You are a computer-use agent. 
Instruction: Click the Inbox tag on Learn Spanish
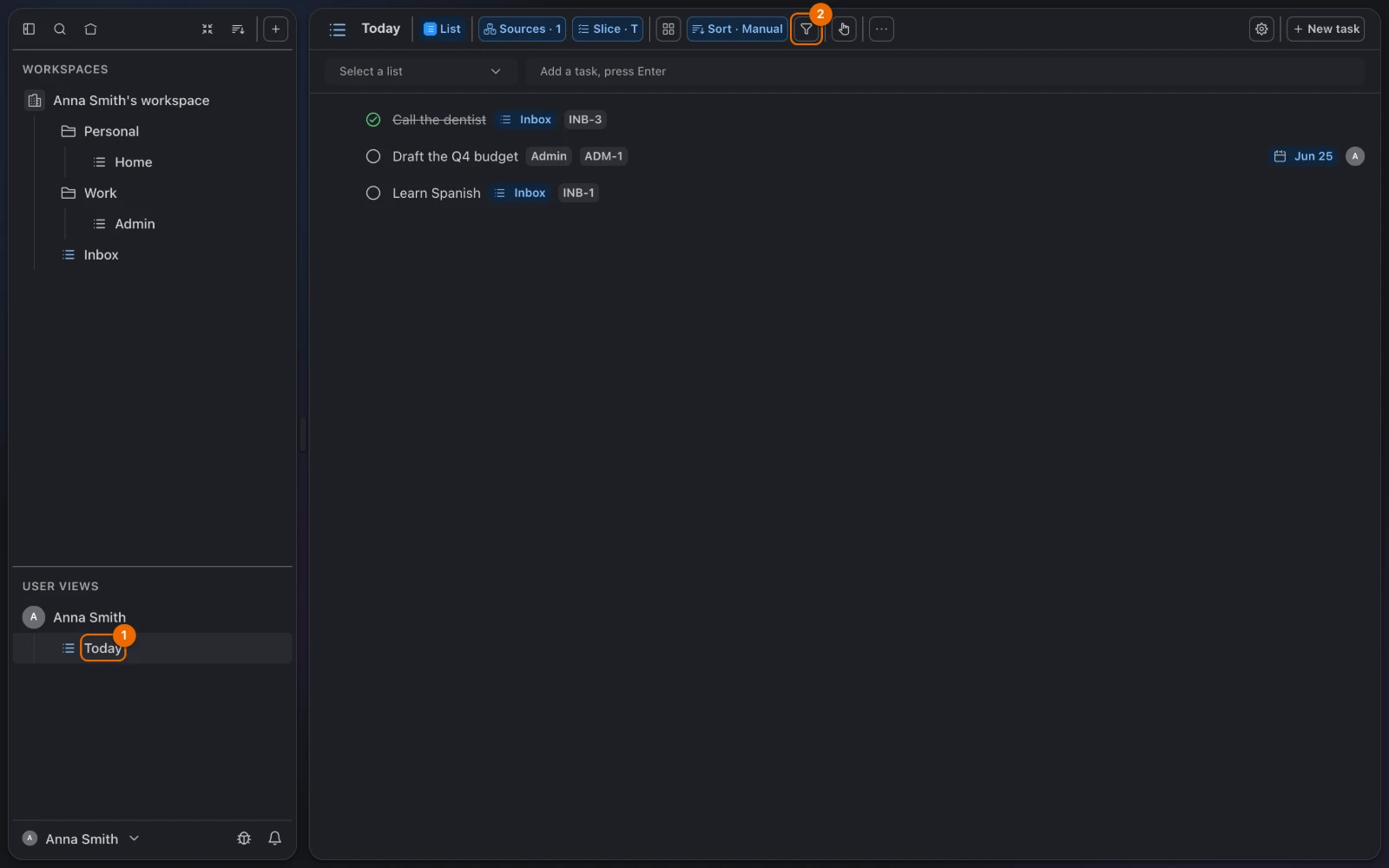pyautogui.click(x=520, y=193)
